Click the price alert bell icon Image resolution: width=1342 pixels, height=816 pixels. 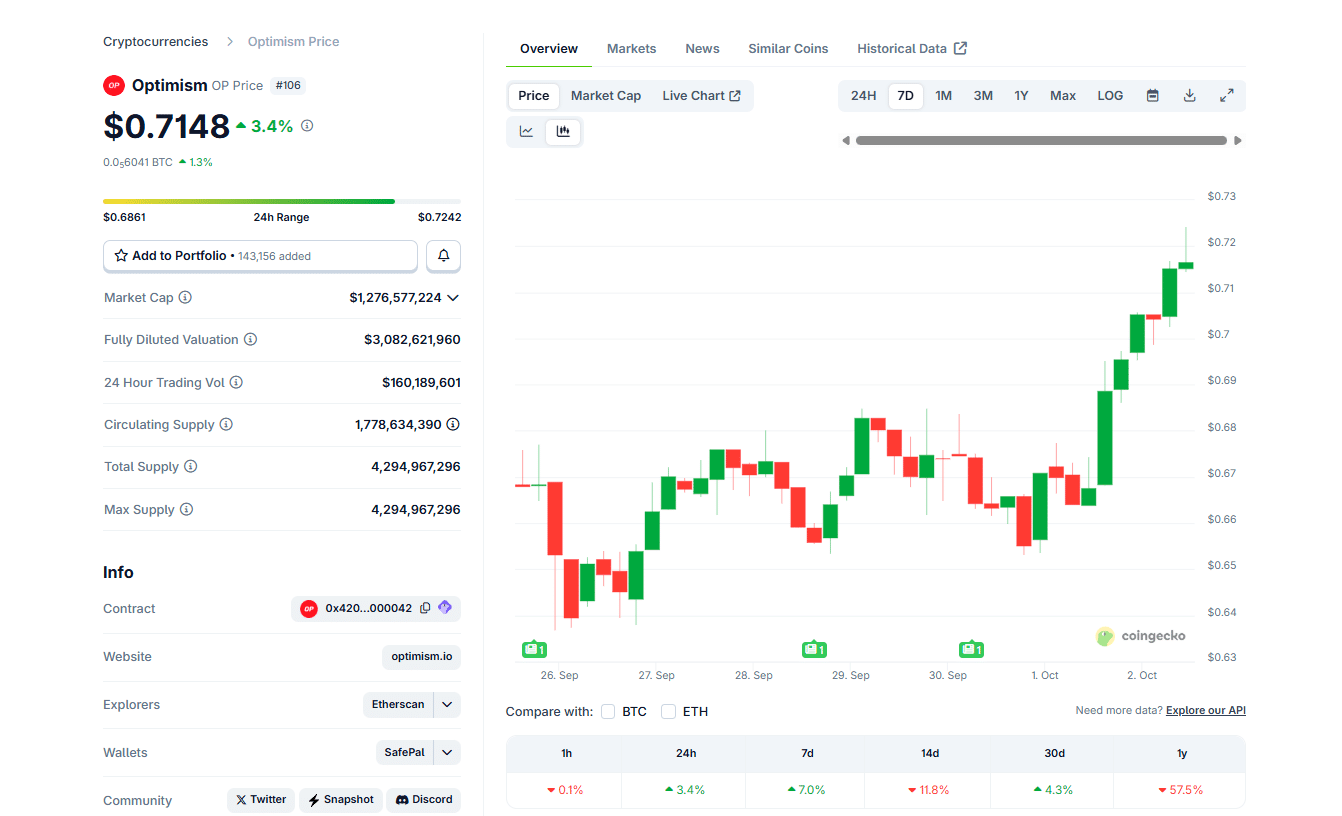pos(443,256)
